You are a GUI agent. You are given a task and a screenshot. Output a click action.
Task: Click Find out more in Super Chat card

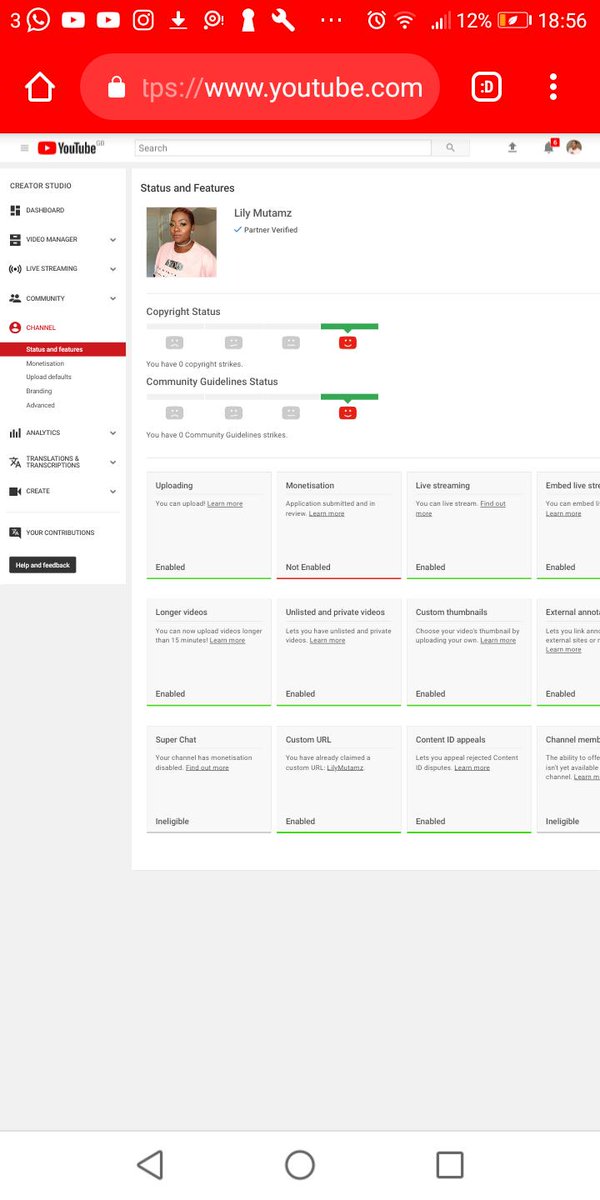(x=207, y=768)
